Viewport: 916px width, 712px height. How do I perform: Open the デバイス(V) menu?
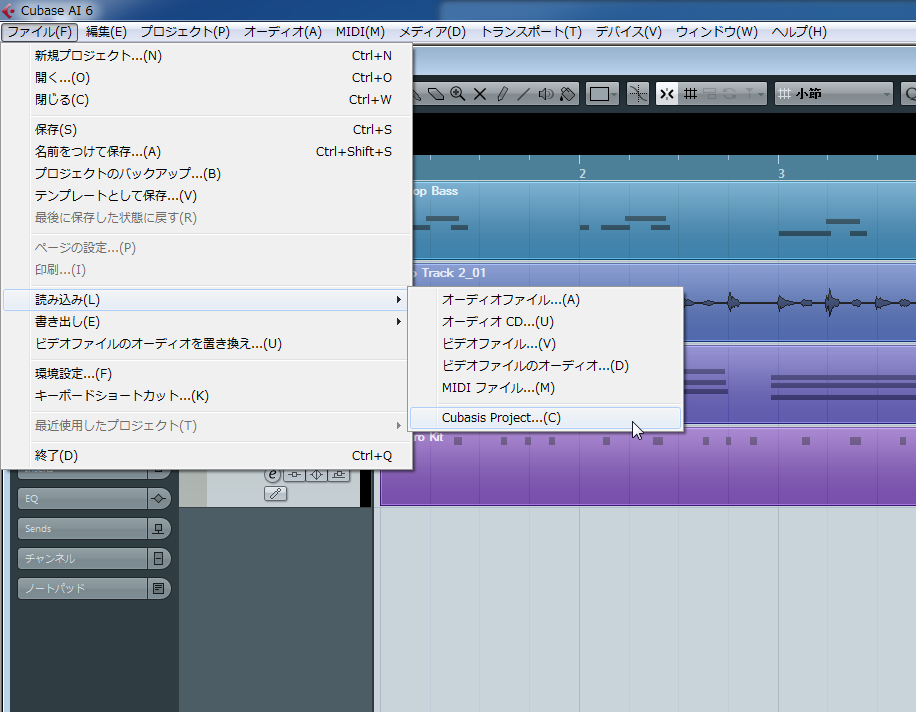point(629,32)
